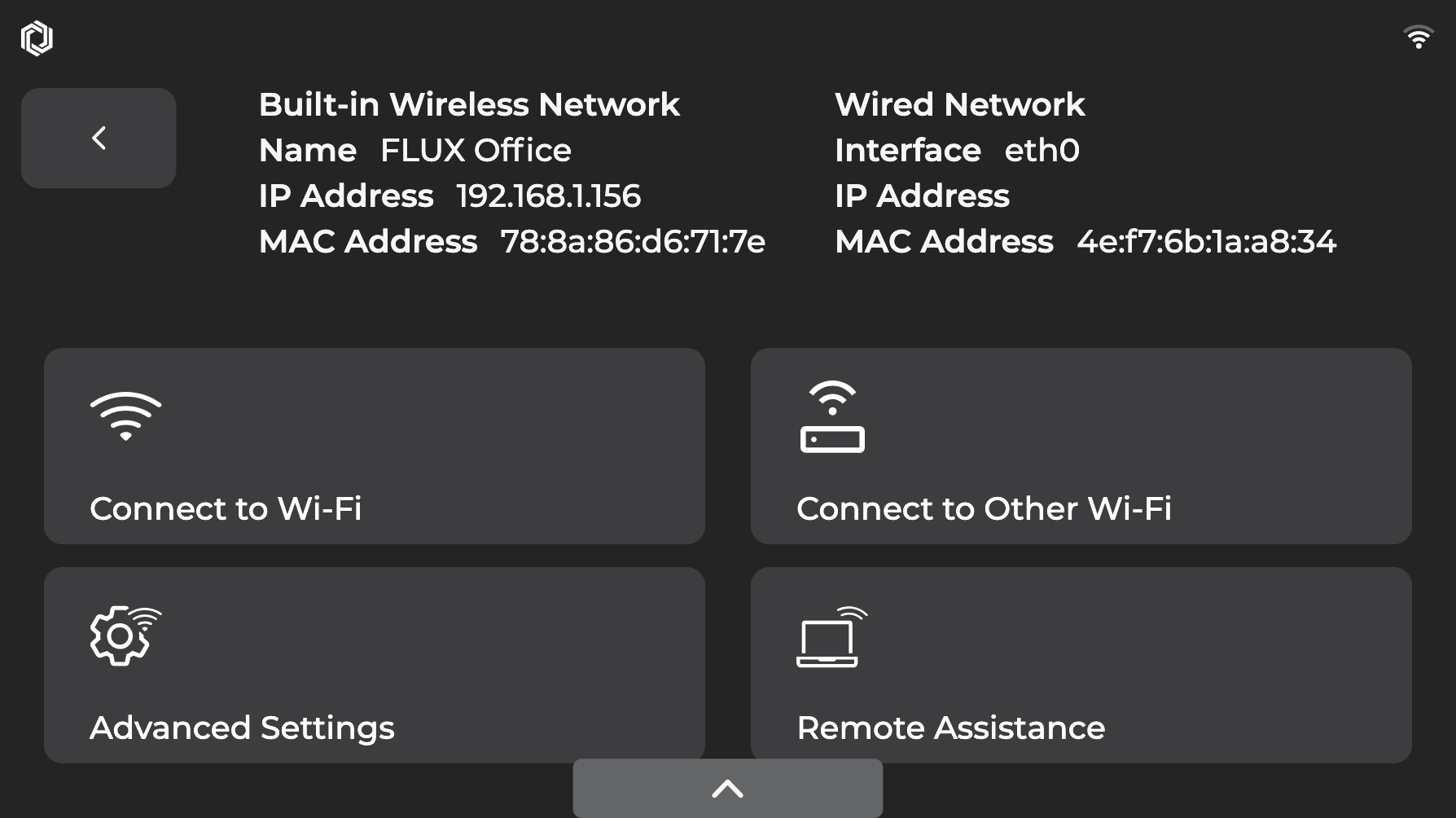Click the Wi-Fi waves icon on Connect to Wi-Fi
1456x818 pixels.
coord(125,416)
